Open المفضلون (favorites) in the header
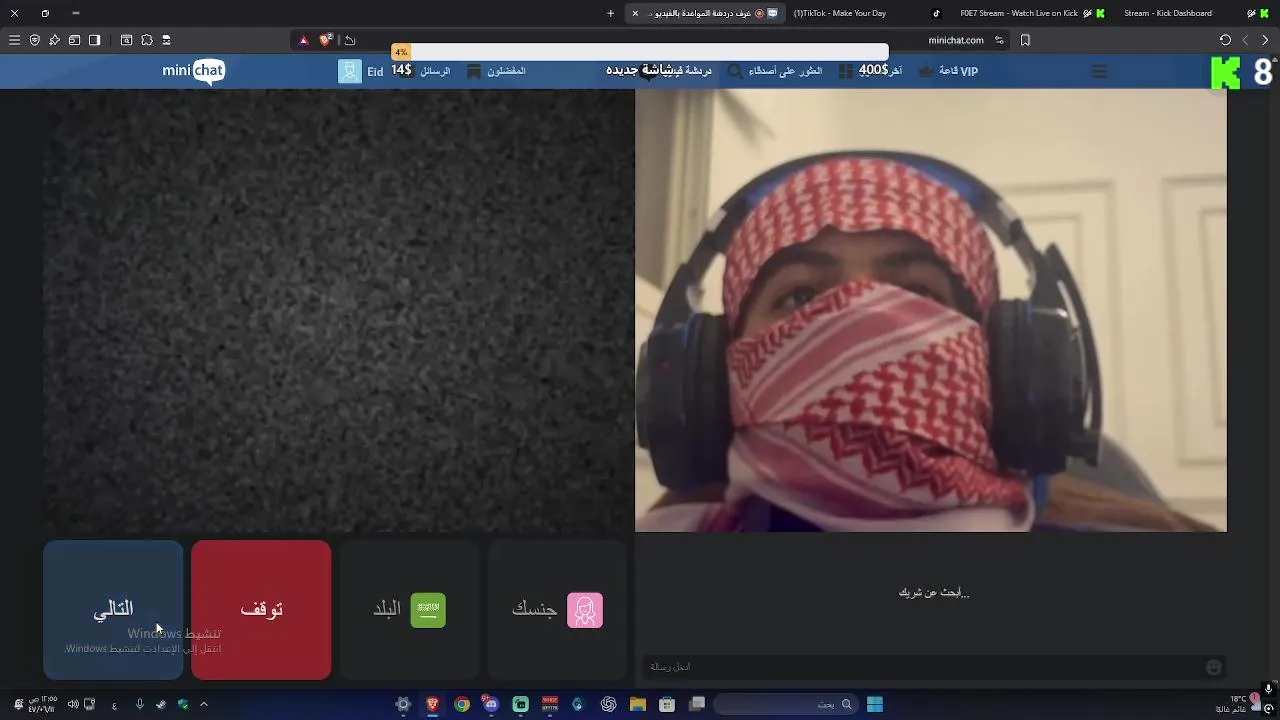The height and width of the screenshot is (720, 1280). point(497,71)
